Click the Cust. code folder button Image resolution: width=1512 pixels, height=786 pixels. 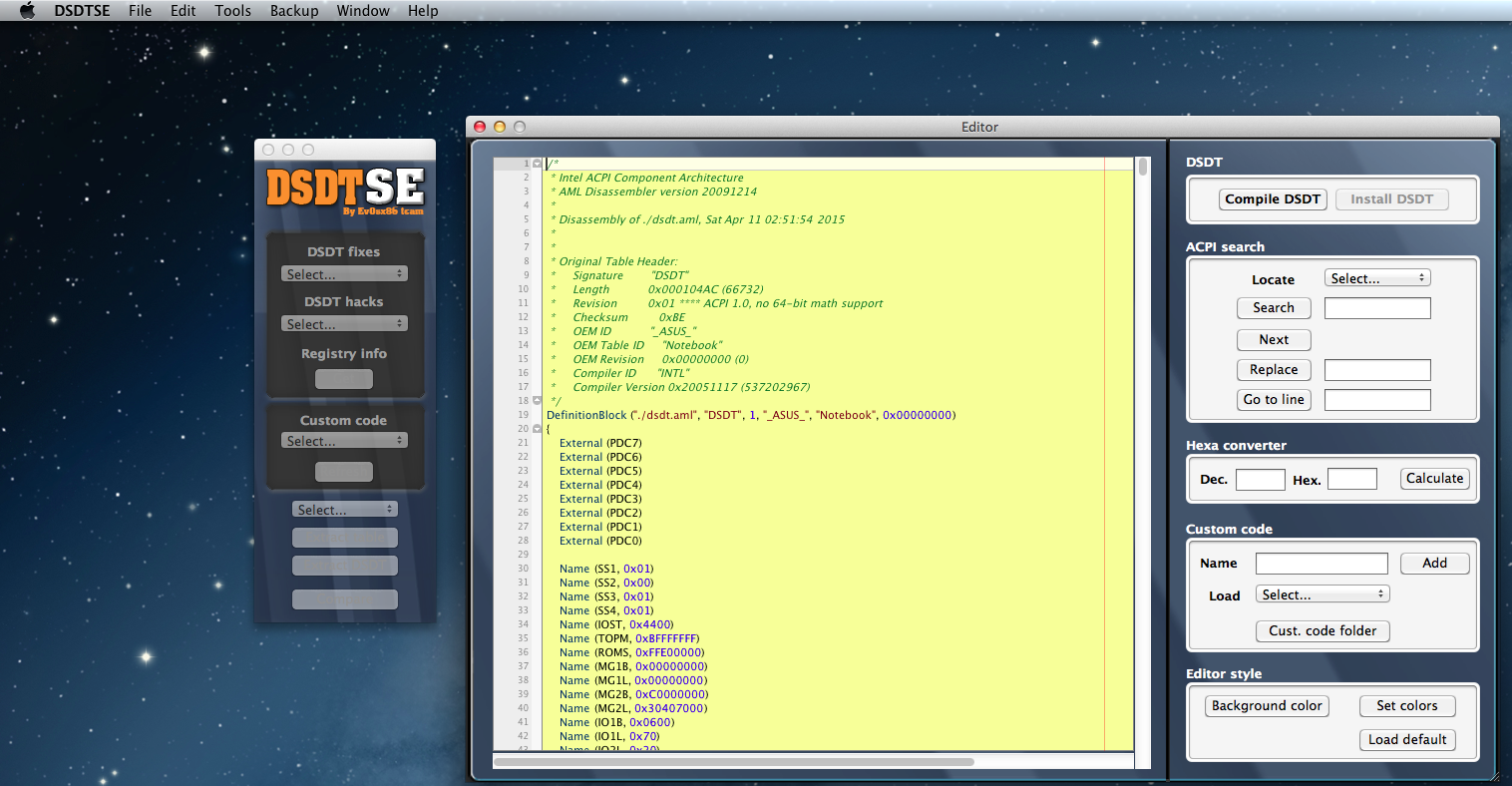1323,631
